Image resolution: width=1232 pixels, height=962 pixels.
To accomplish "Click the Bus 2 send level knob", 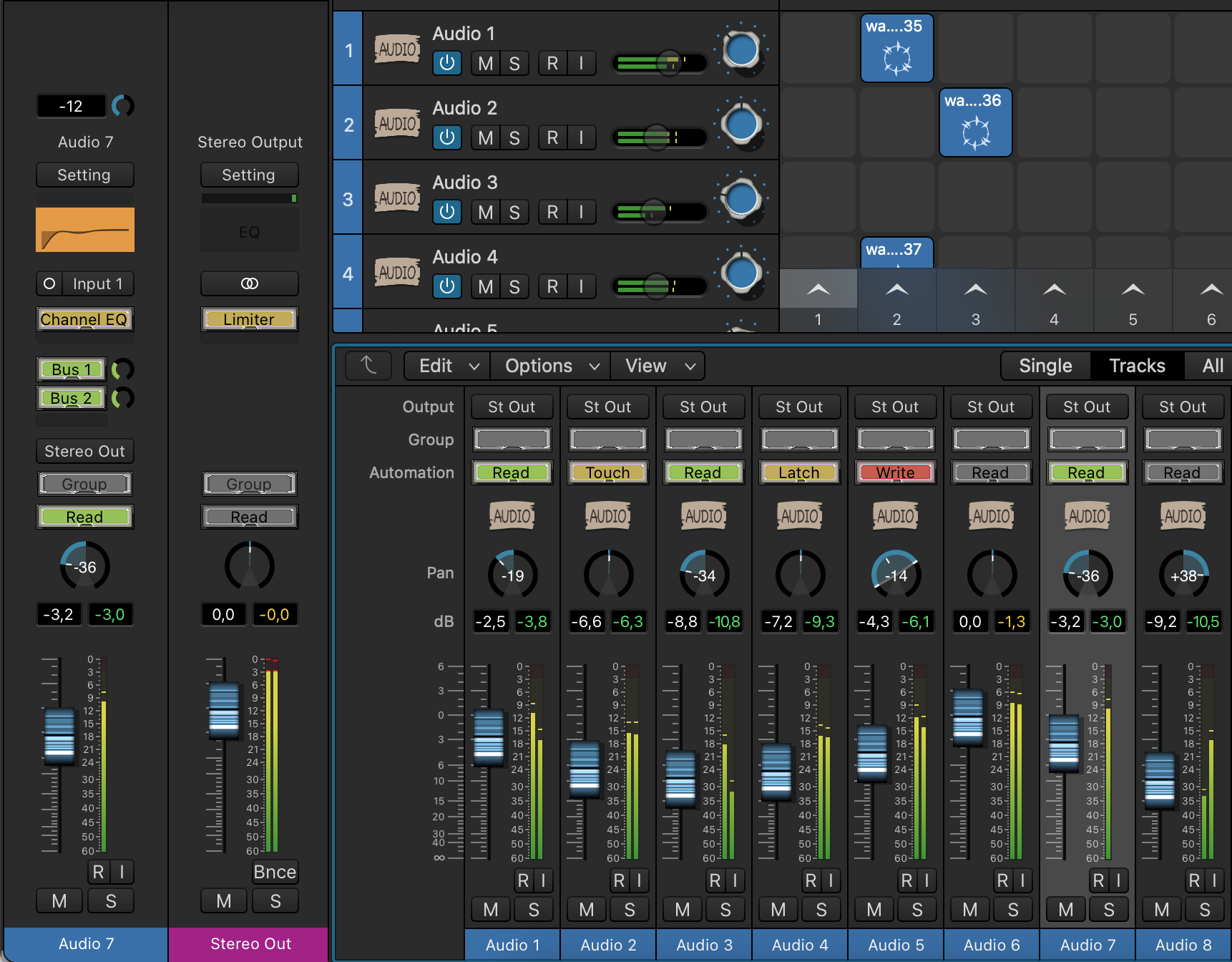I will pos(123,397).
